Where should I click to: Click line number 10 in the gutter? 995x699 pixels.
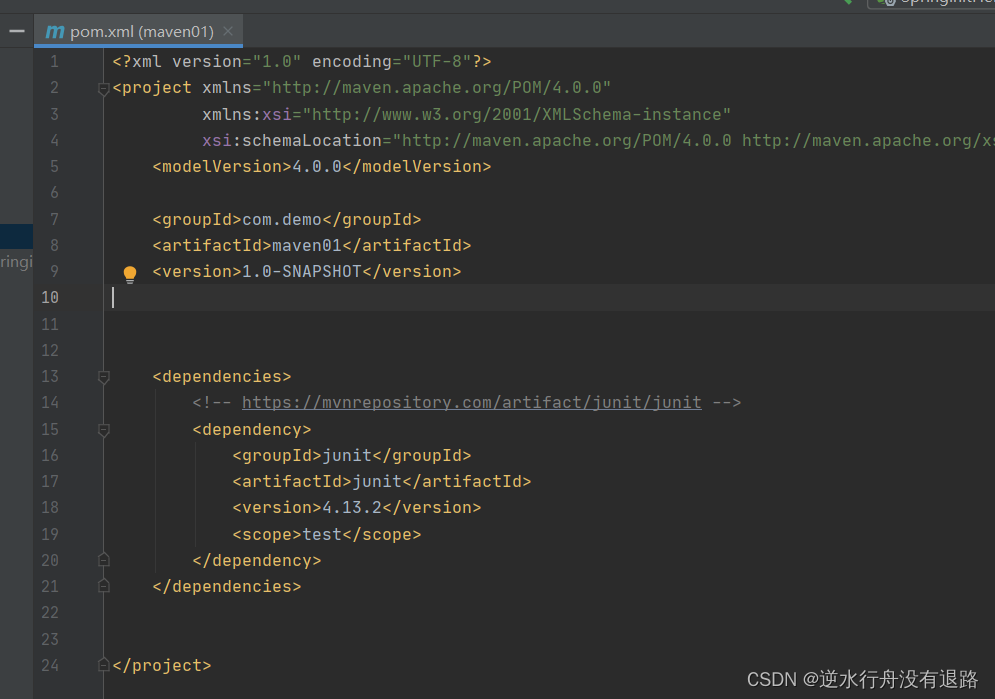pyautogui.click(x=50, y=297)
